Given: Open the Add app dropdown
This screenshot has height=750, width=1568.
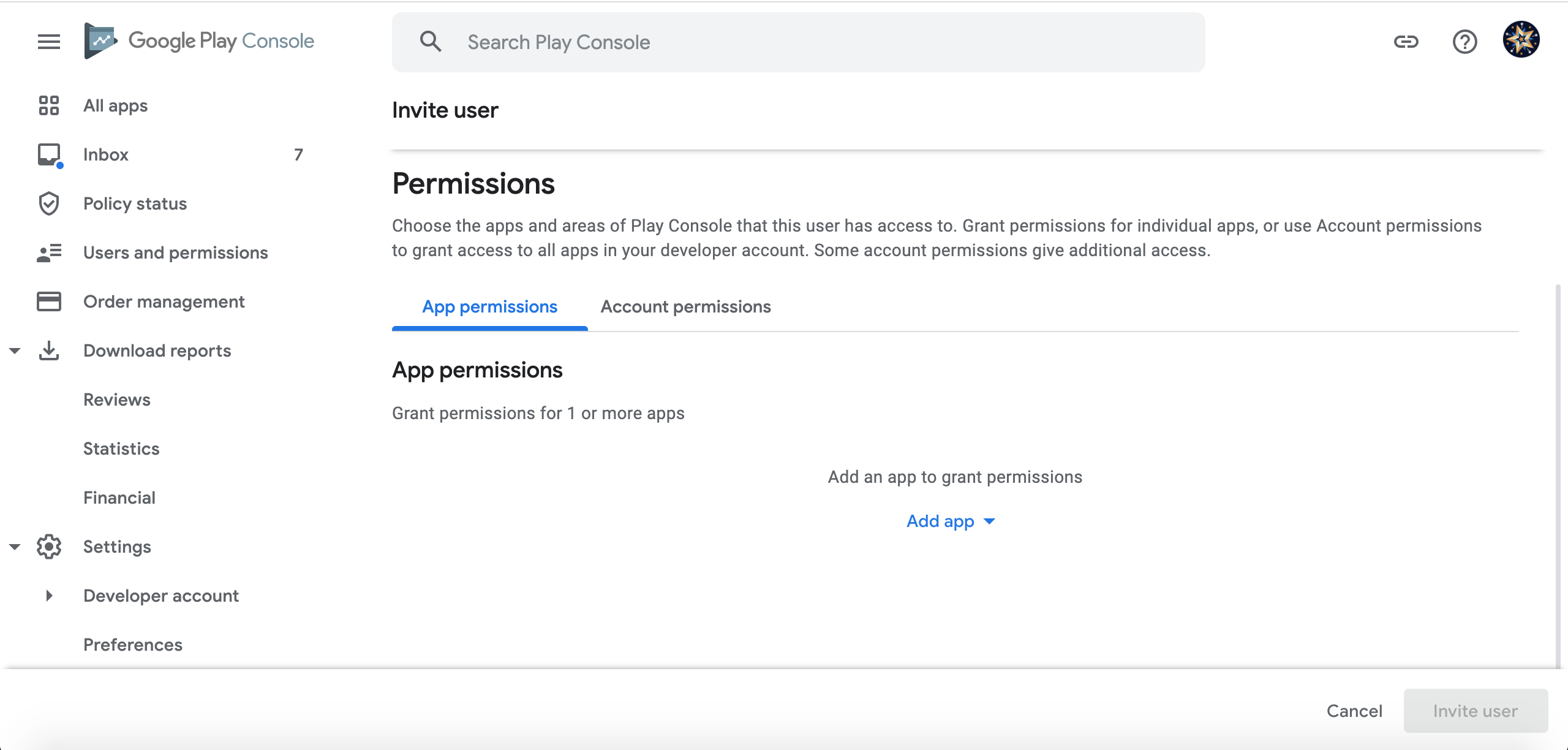Looking at the screenshot, I should pos(951,521).
